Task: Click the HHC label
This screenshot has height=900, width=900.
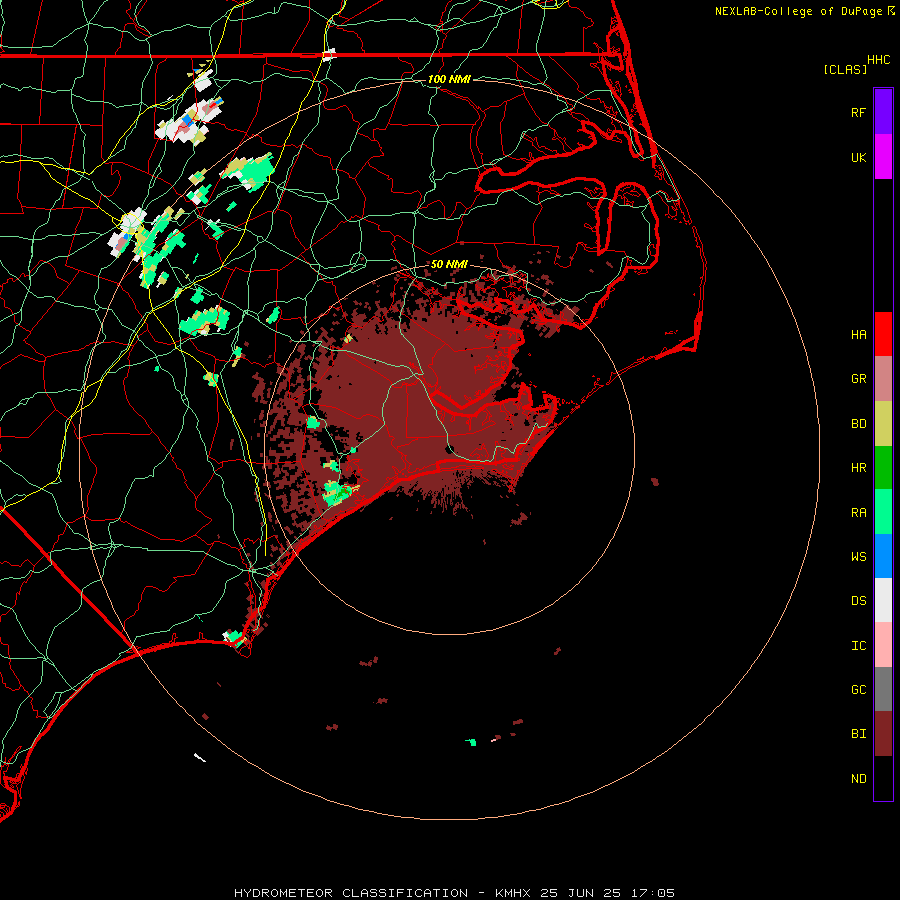Action: click(x=878, y=60)
